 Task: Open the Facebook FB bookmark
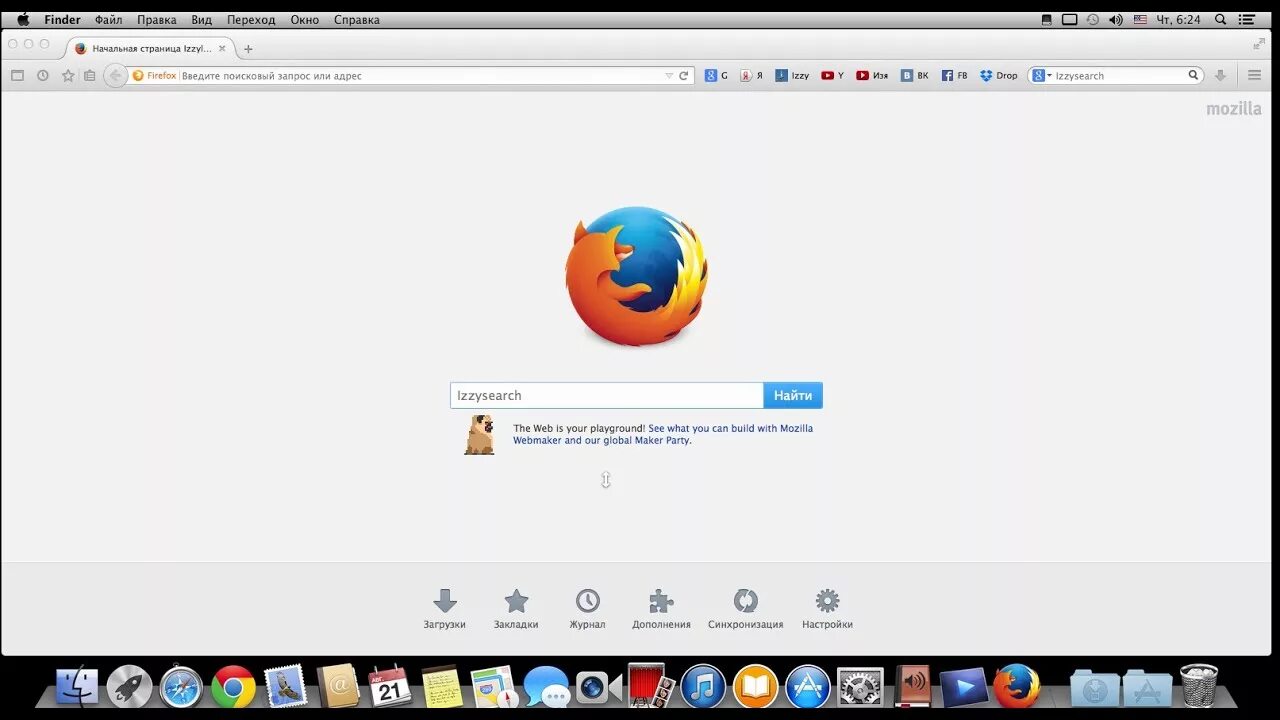click(x=955, y=76)
